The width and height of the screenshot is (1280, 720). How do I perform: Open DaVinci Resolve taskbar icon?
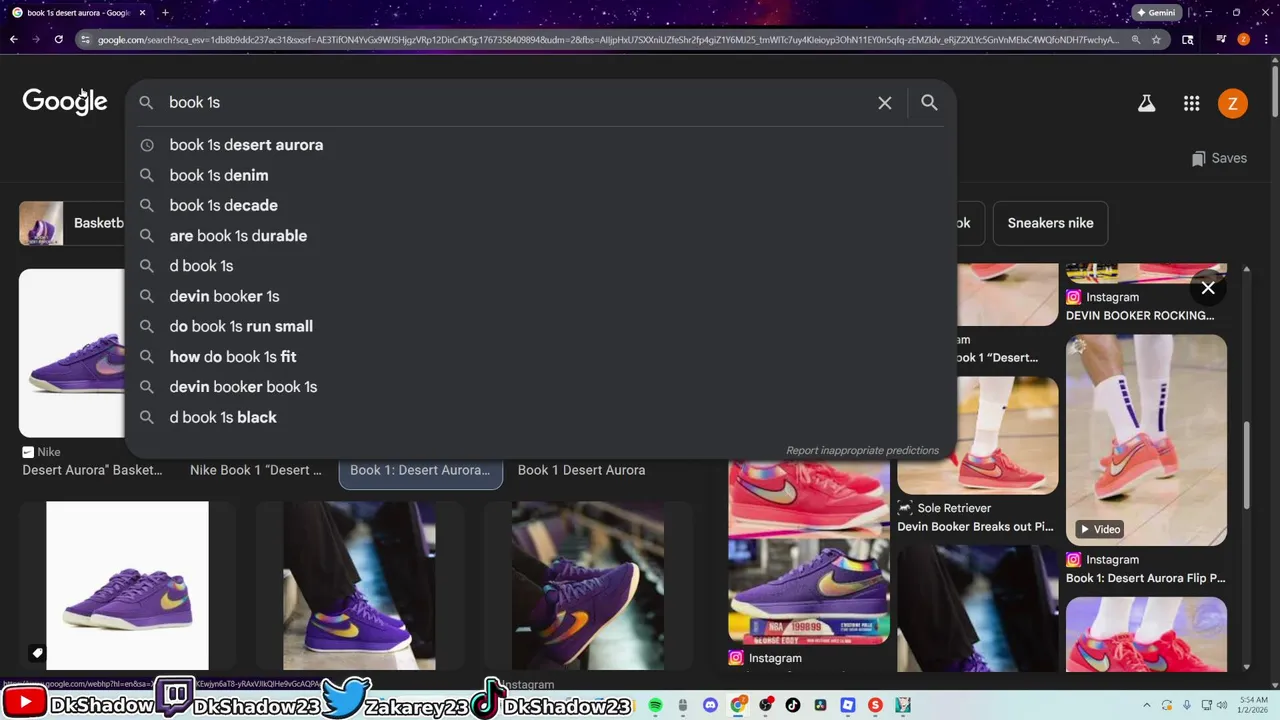pyautogui.click(x=821, y=705)
